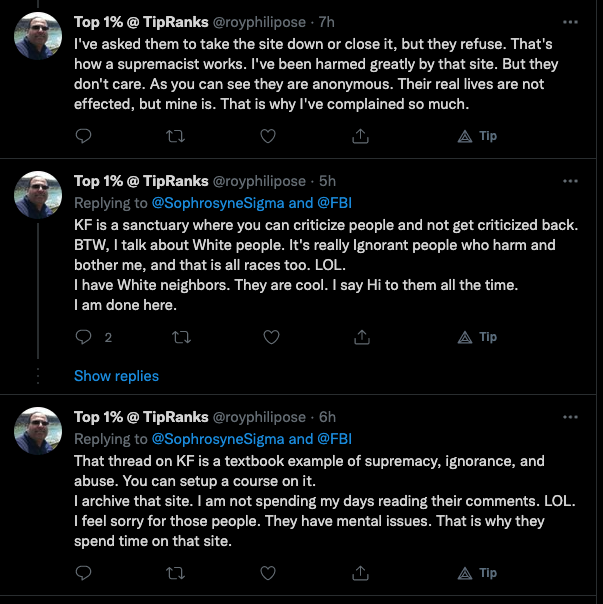Retweet the 5h tweet about KF sanctuary

point(181,337)
